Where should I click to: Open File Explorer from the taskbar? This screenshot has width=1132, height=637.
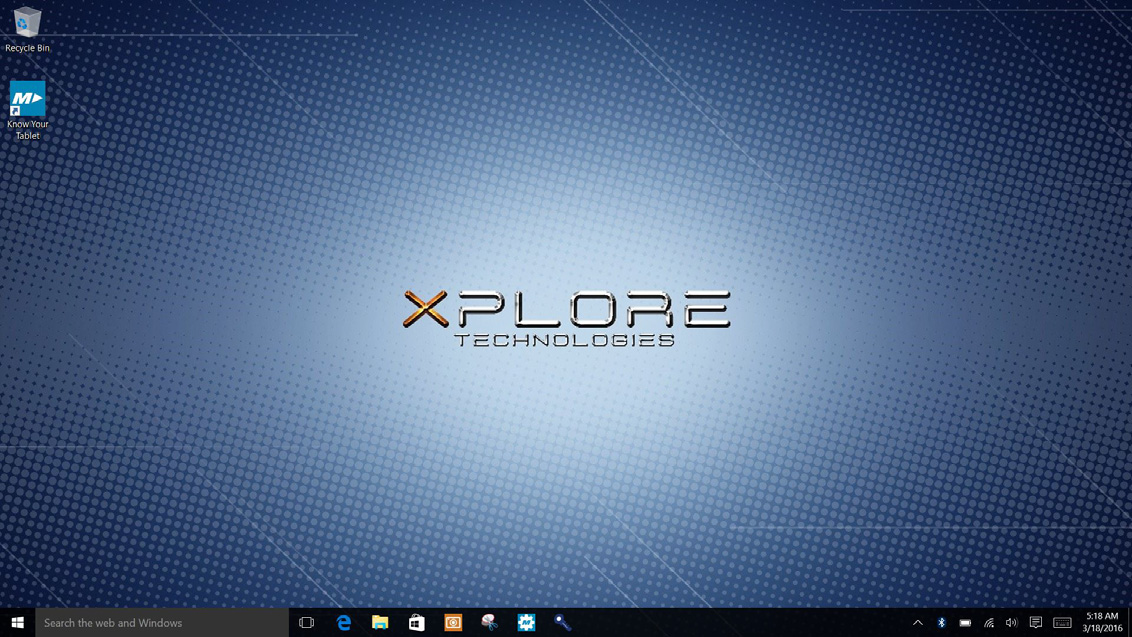(x=380, y=623)
